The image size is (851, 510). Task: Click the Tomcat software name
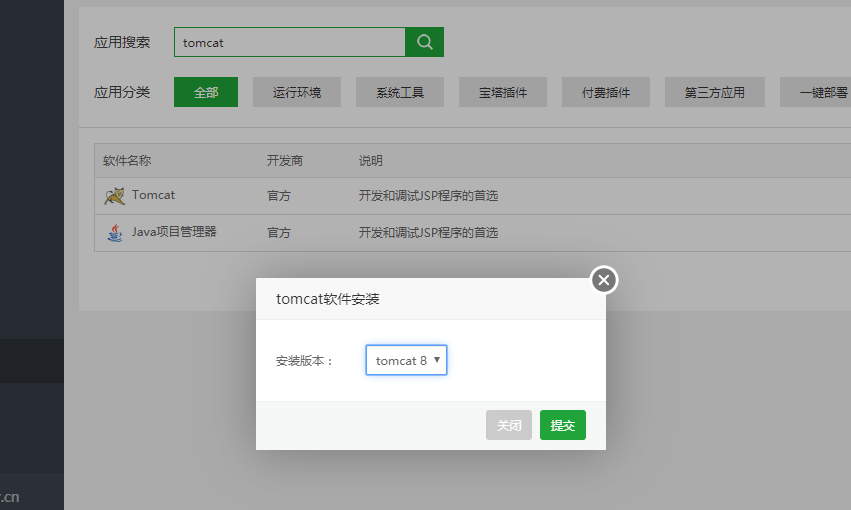153,195
